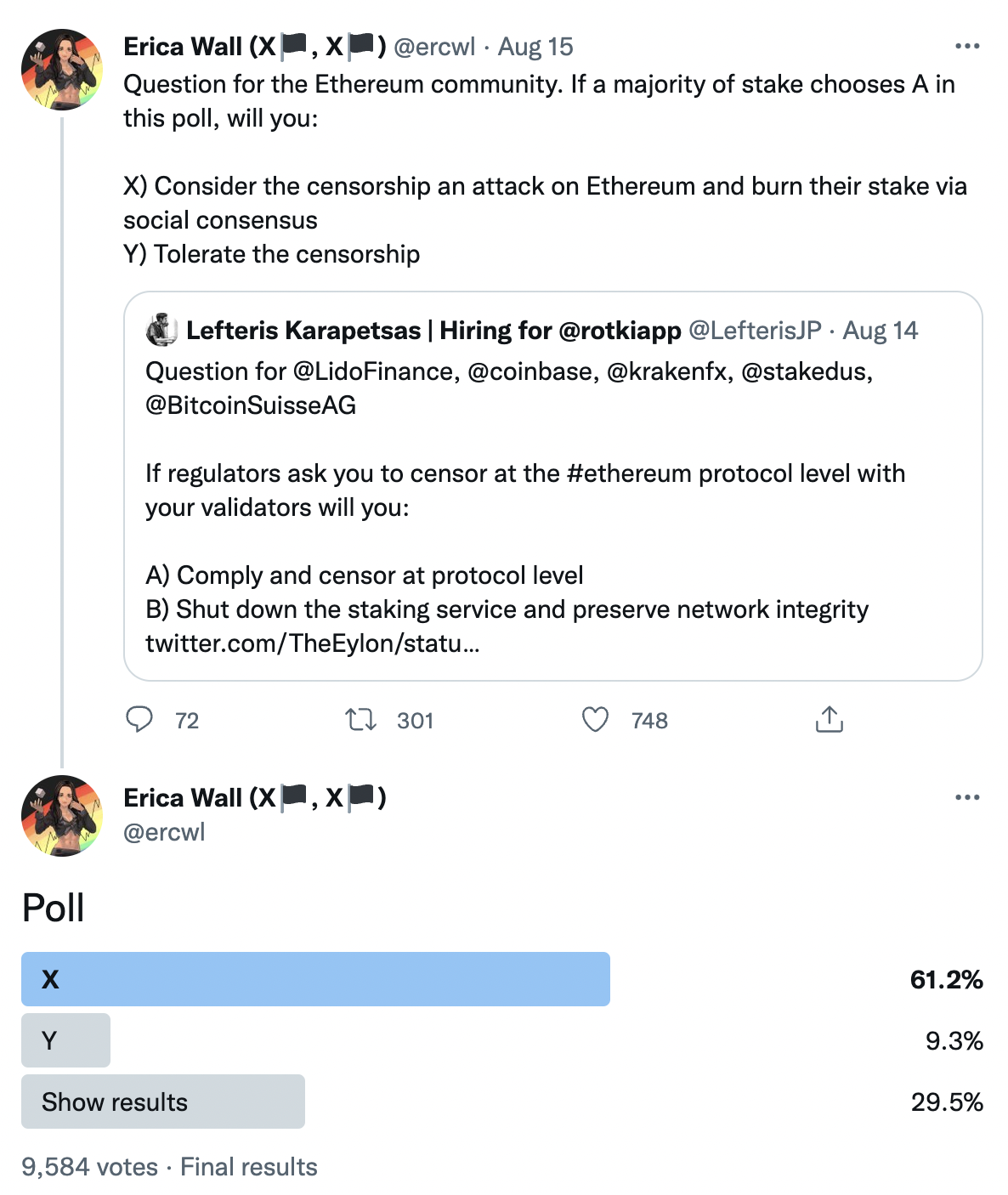Click the #ethereum hashtag
Screen dimensions: 1008x1195
pyautogui.click(x=629, y=473)
